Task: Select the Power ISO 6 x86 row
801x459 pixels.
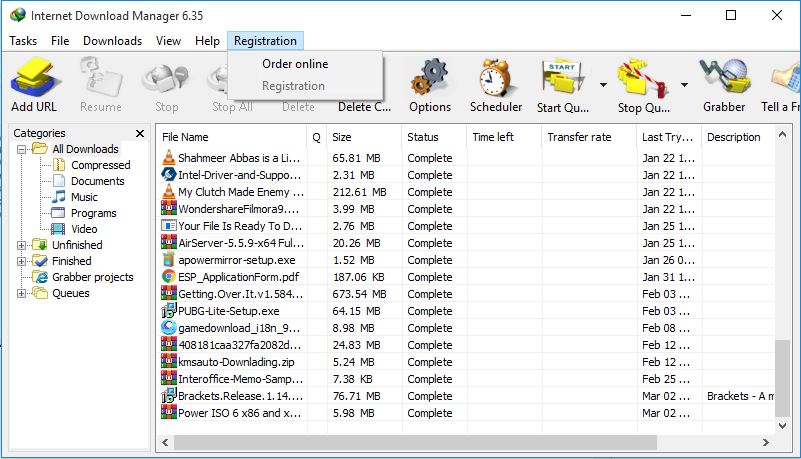Action: click(x=467, y=413)
